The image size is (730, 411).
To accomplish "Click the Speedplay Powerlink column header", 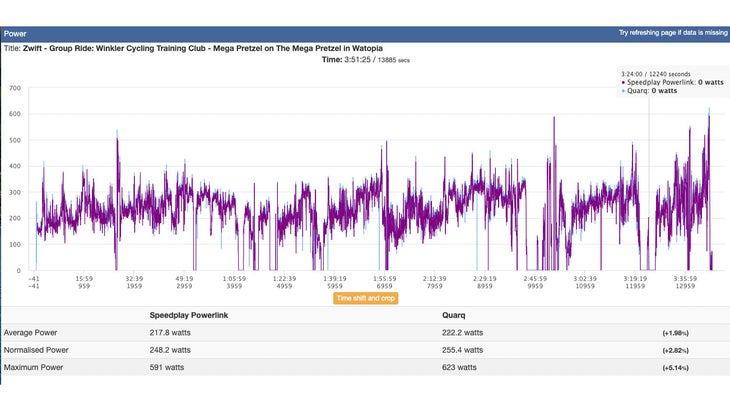I will pos(189,315).
